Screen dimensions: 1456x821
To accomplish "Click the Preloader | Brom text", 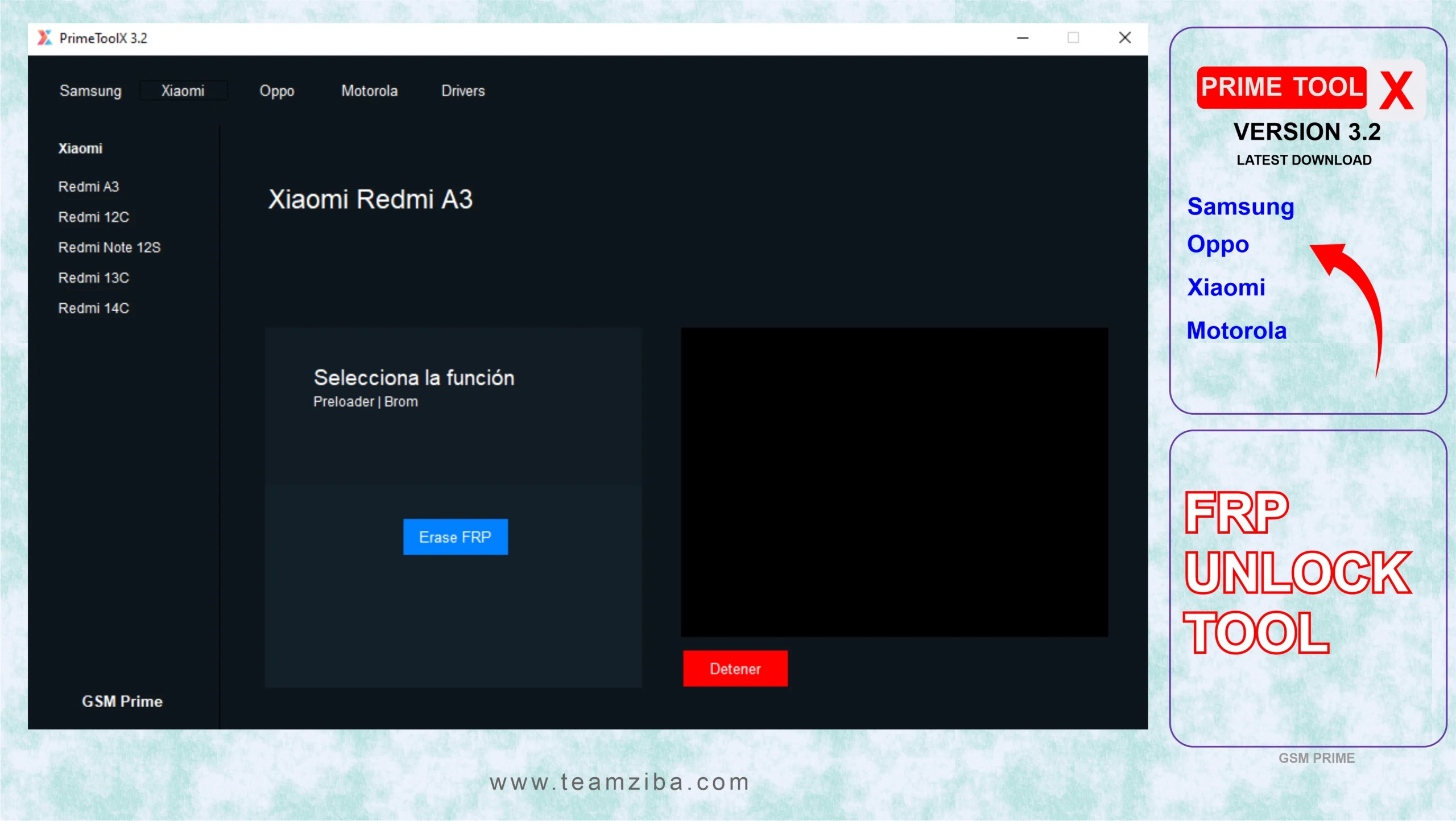I will (x=366, y=402).
